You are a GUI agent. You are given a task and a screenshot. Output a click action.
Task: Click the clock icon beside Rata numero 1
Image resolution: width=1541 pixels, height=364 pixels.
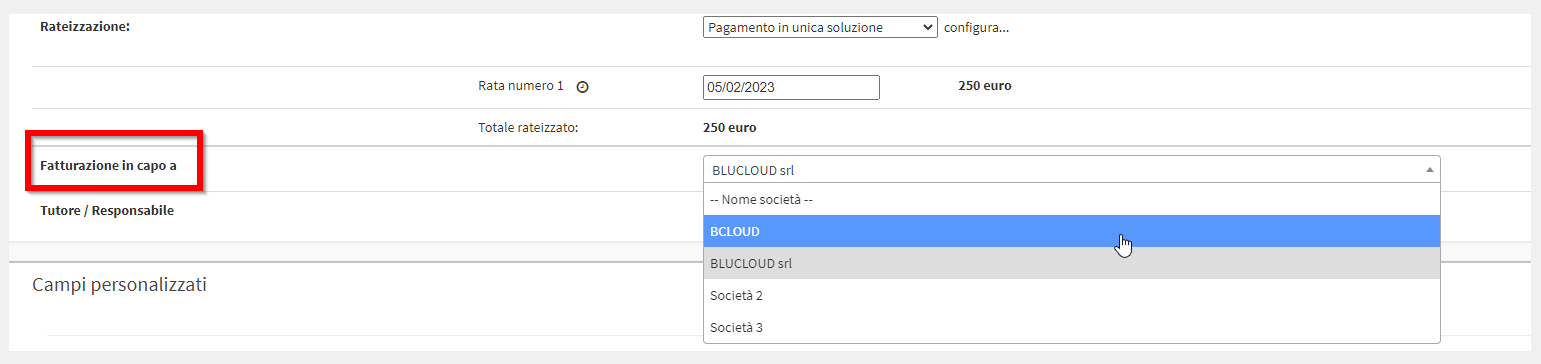[x=582, y=87]
